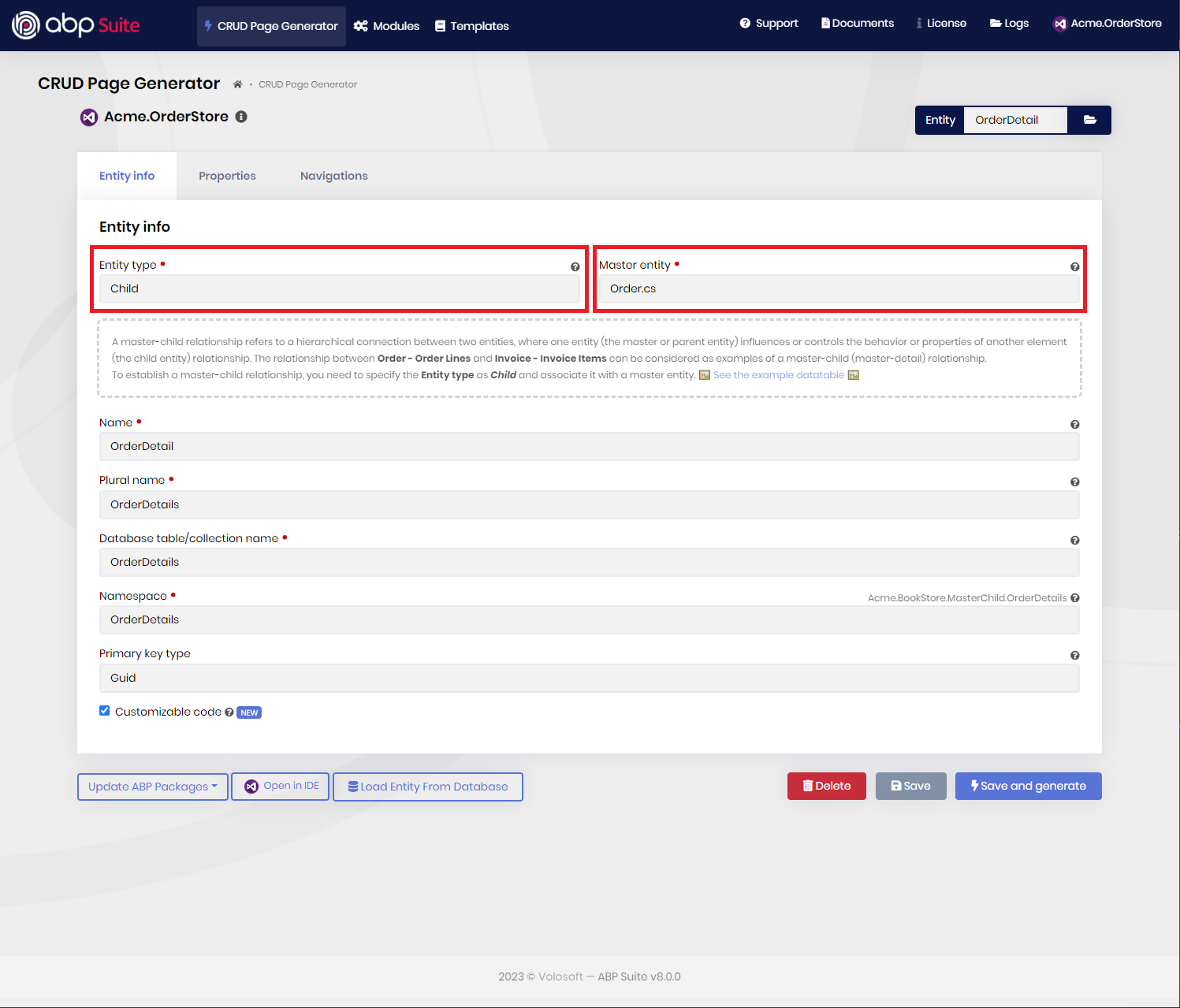Click CRUD Page Generator breadcrumb link
Viewport: 1180px width, 1008px height.
tap(308, 84)
